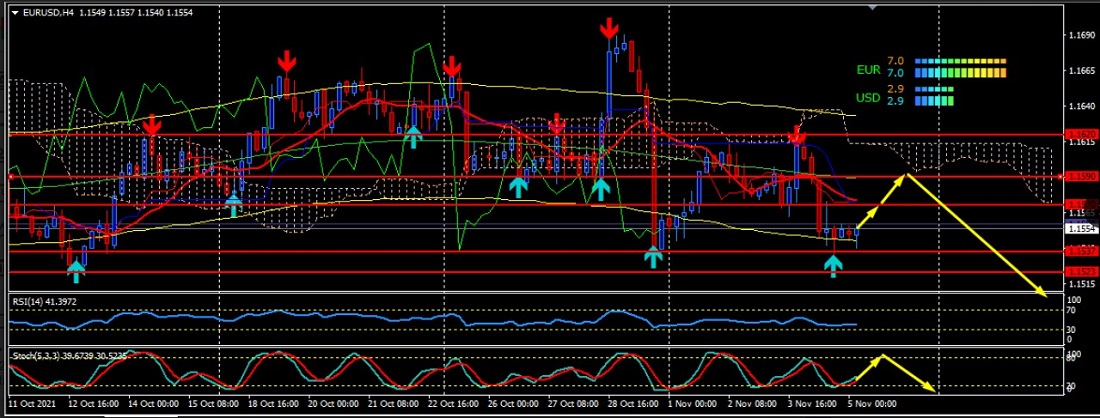Click the 1.1640 price axis label
Screen dimensions: 1100x418
pos(1080,107)
